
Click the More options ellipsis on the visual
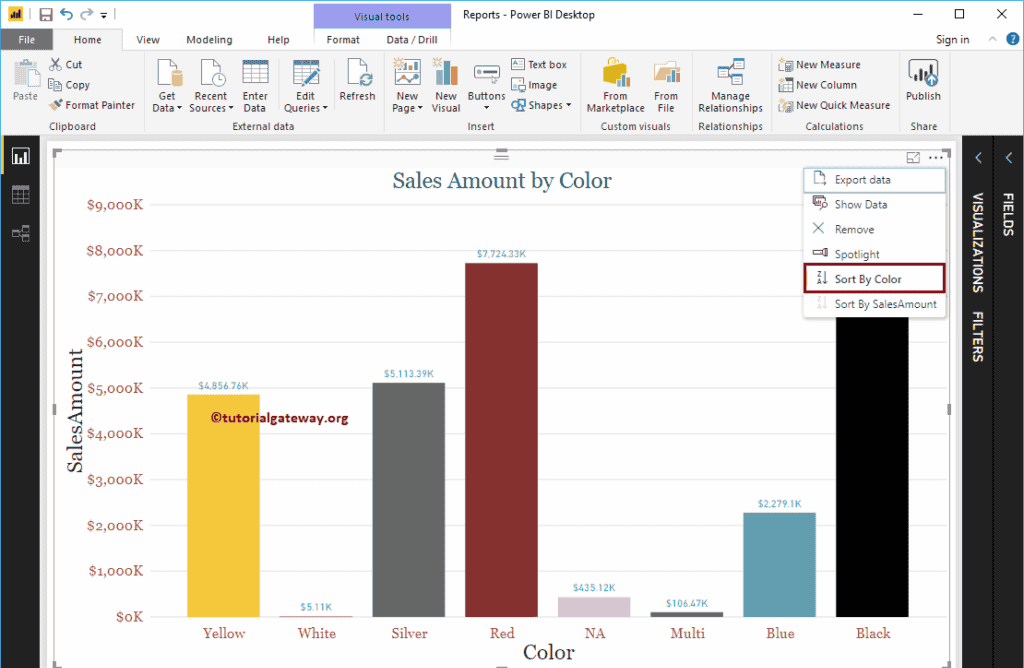click(936, 157)
